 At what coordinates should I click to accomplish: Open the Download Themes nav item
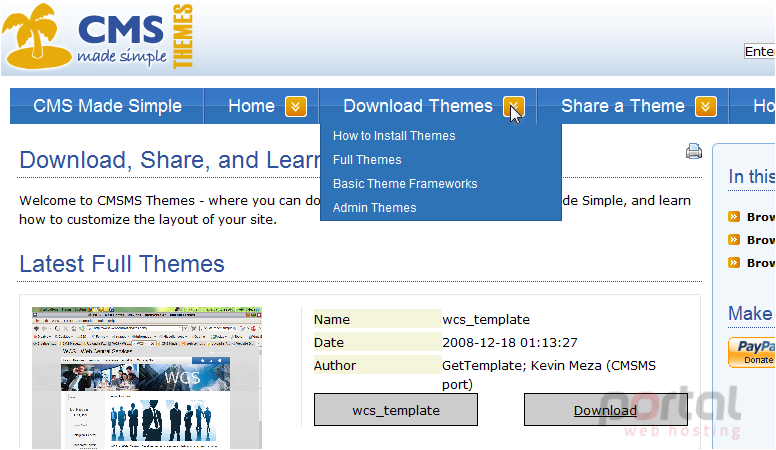tap(418, 106)
